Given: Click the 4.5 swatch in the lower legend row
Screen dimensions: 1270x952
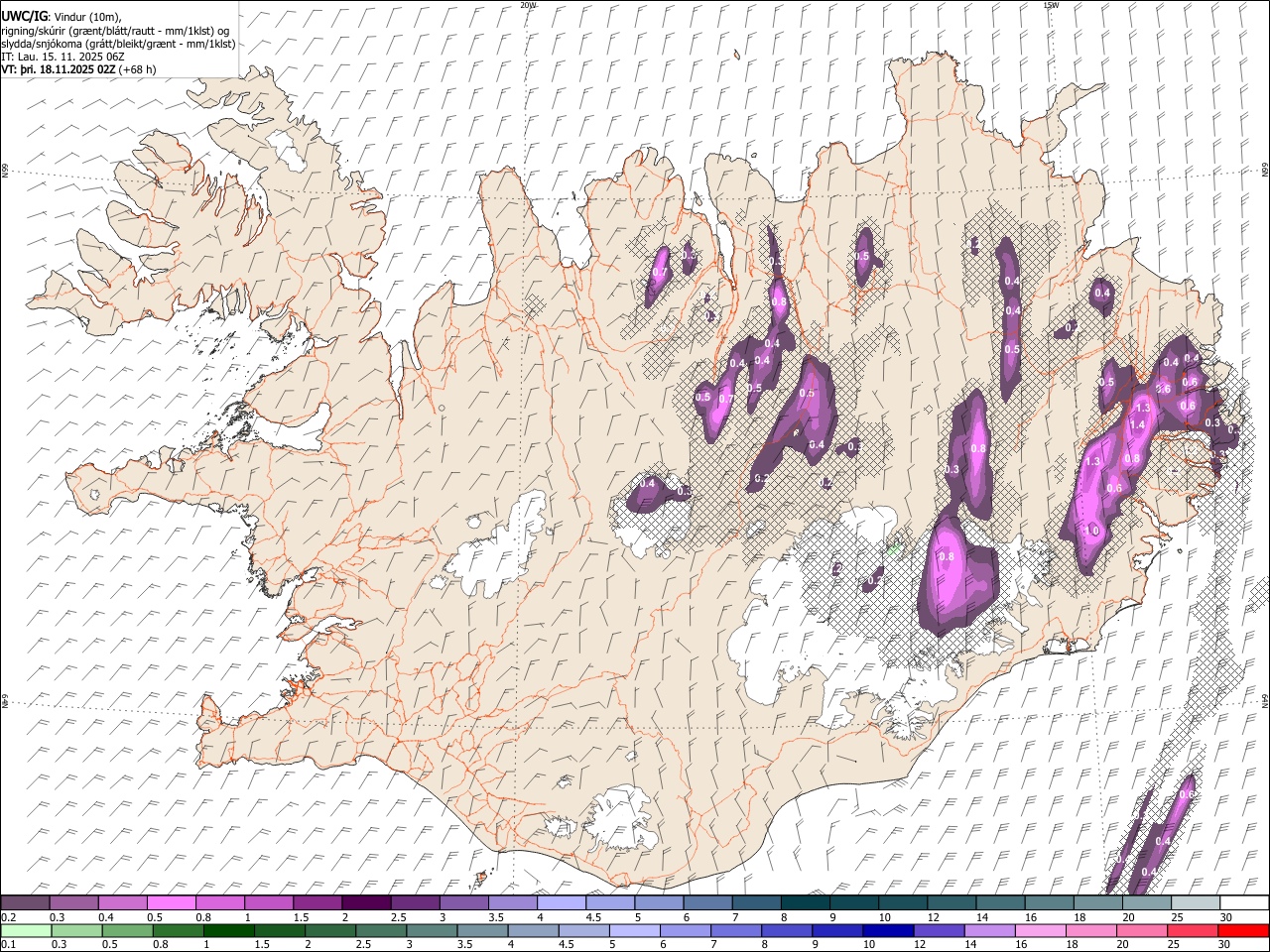Looking at the screenshot, I should [584, 930].
